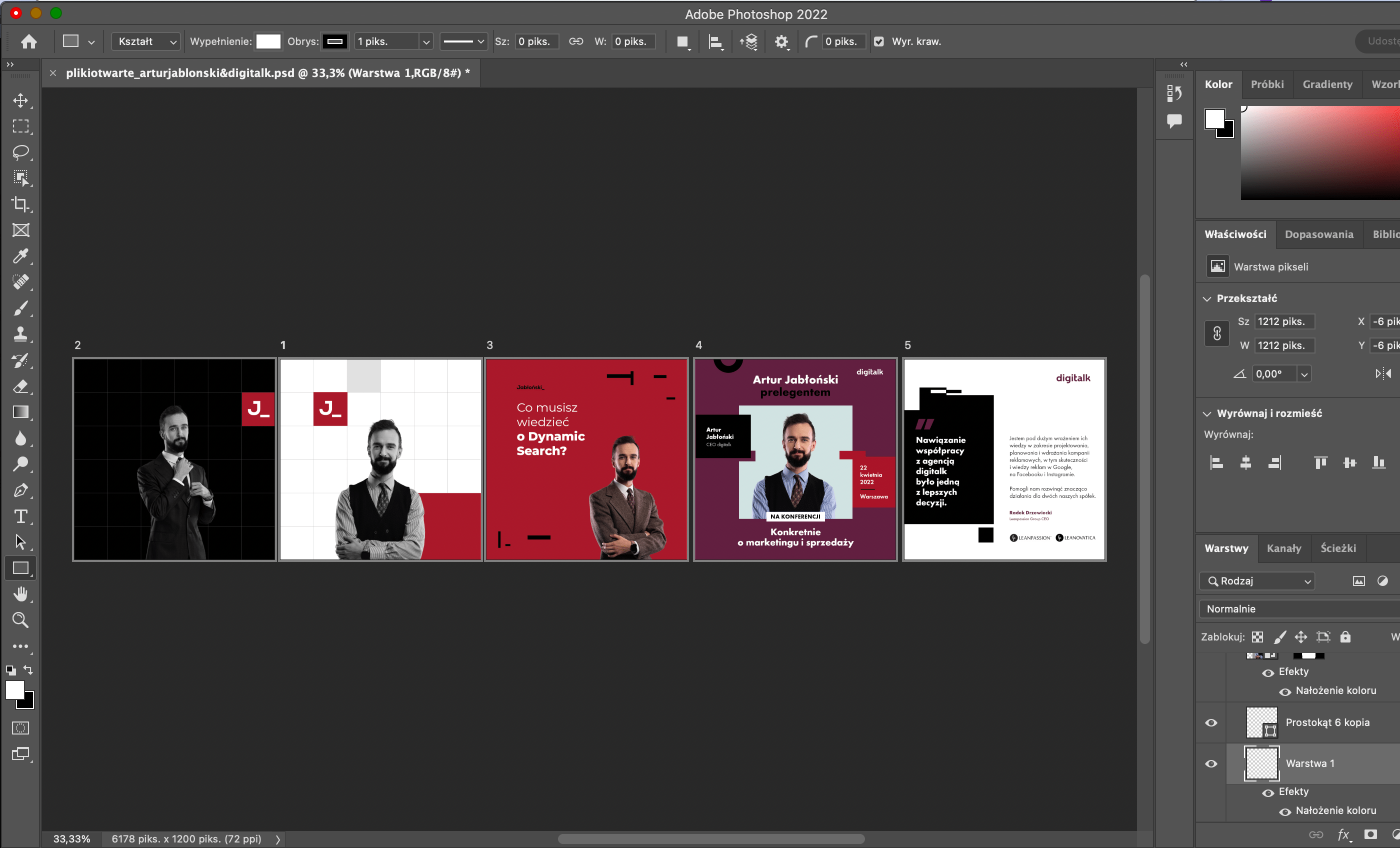This screenshot has width=1400, height=848.
Task: Toggle visibility of Warstwa 1
Action: (x=1211, y=763)
